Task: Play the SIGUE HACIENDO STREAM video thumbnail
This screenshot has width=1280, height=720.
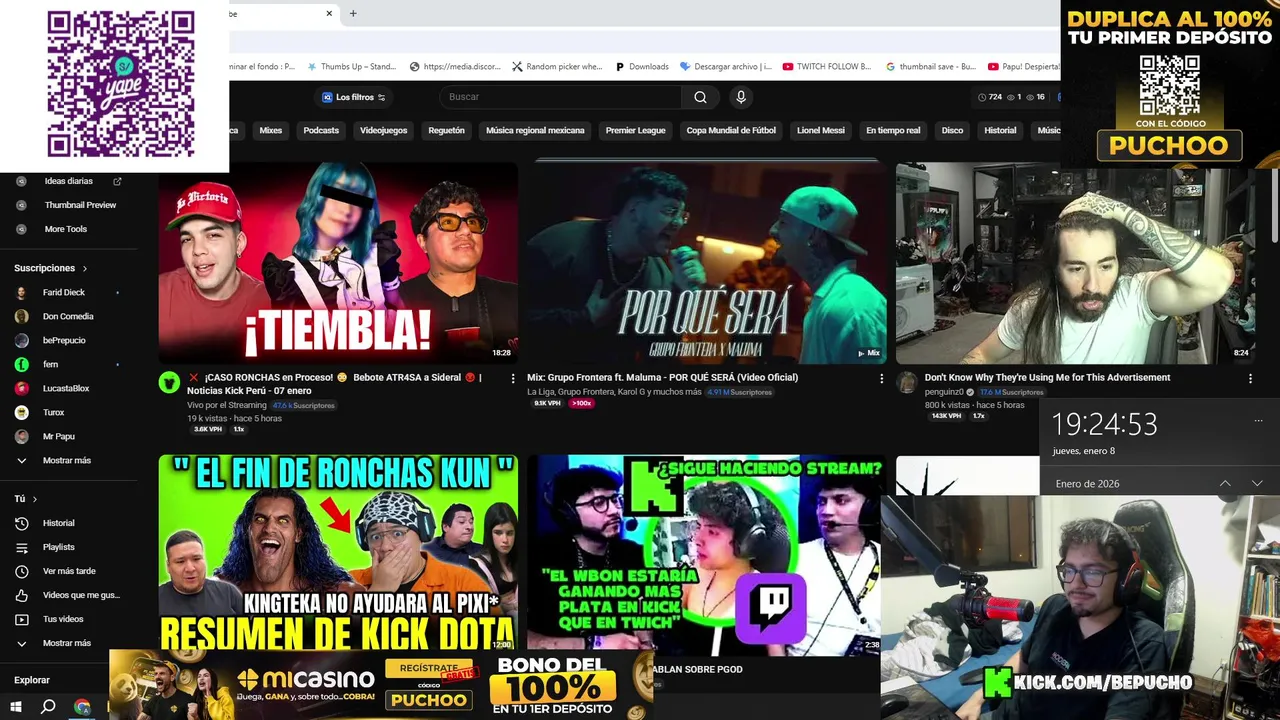Action: [704, 555]
